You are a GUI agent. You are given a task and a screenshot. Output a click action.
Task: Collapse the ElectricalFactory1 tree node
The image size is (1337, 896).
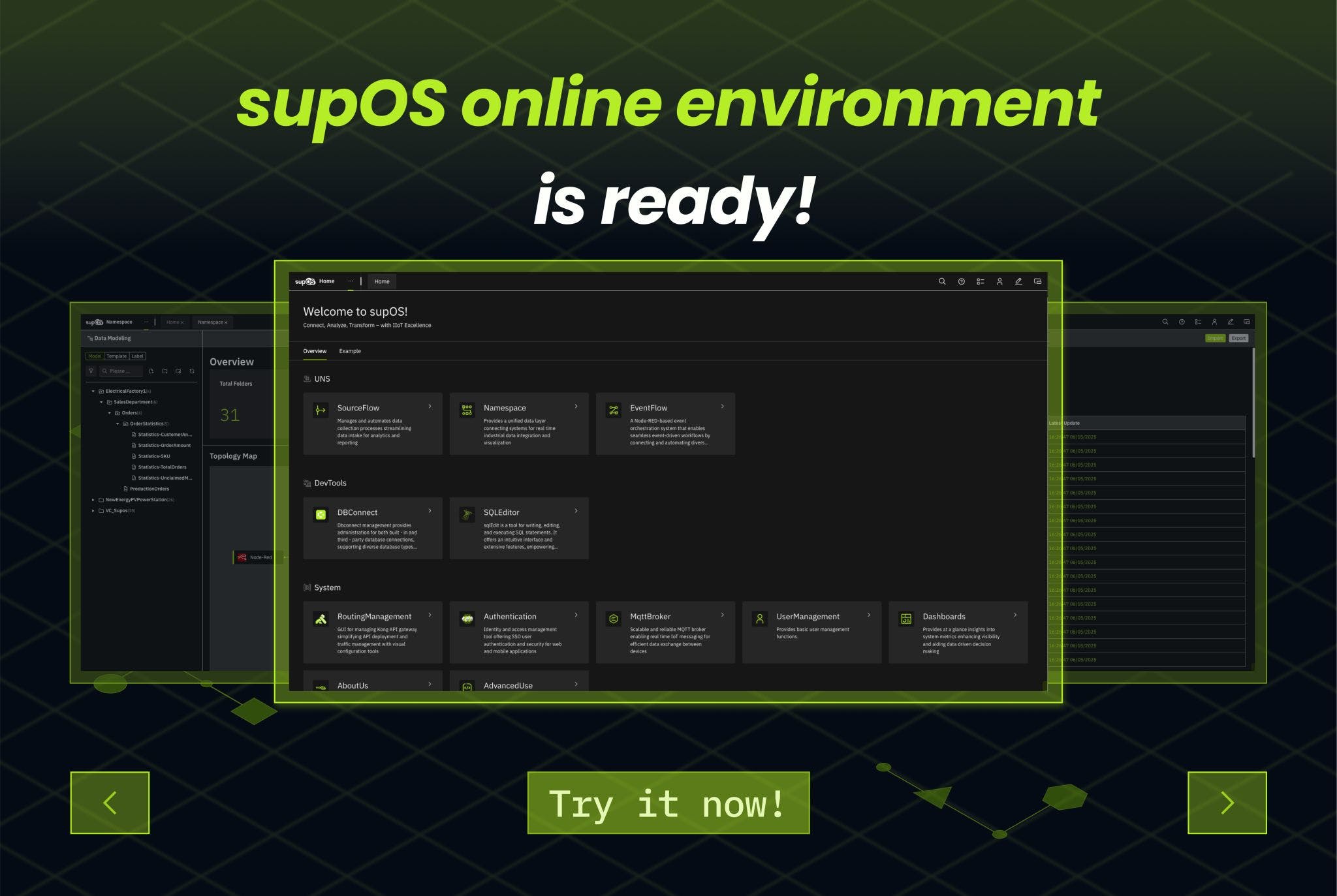(93, 391)
